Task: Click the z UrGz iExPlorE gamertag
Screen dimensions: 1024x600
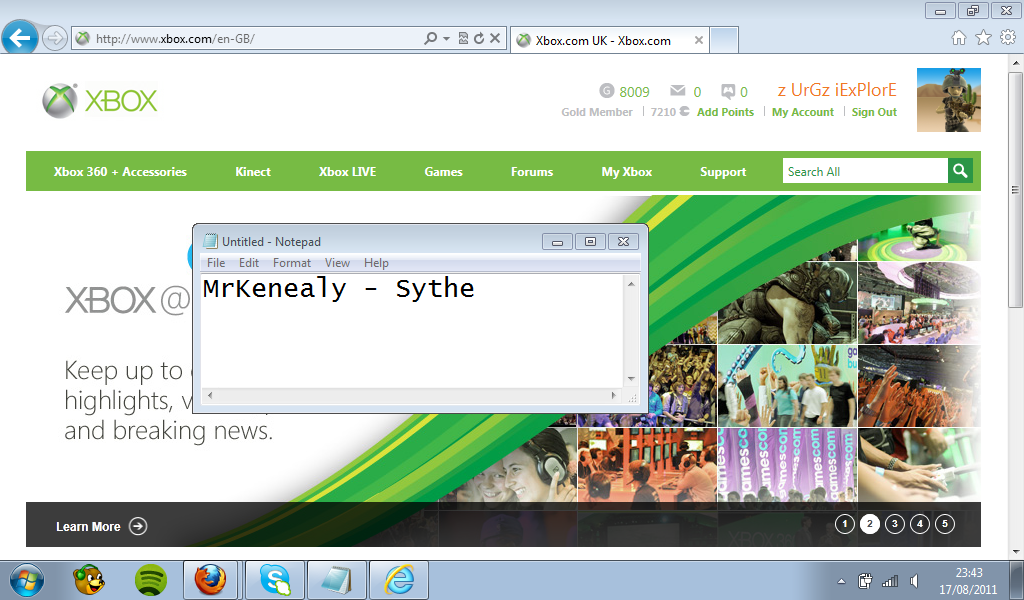Action: click(837, 90)
